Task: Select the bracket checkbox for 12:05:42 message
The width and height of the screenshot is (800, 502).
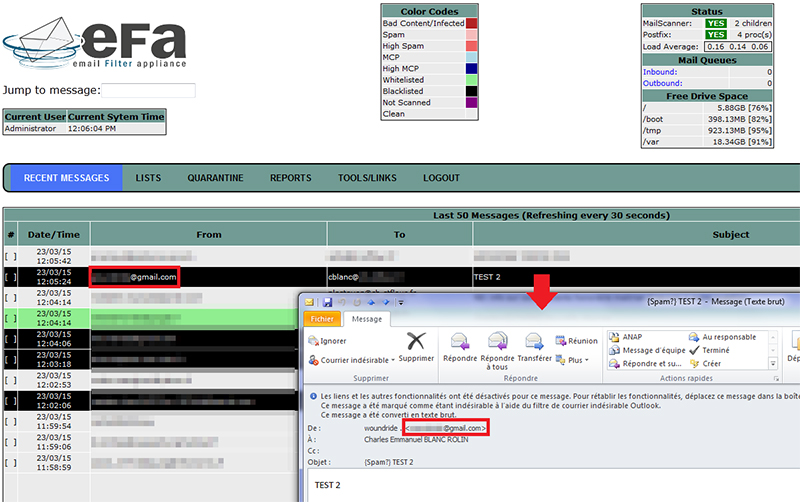Action: (x=11, y=257)
